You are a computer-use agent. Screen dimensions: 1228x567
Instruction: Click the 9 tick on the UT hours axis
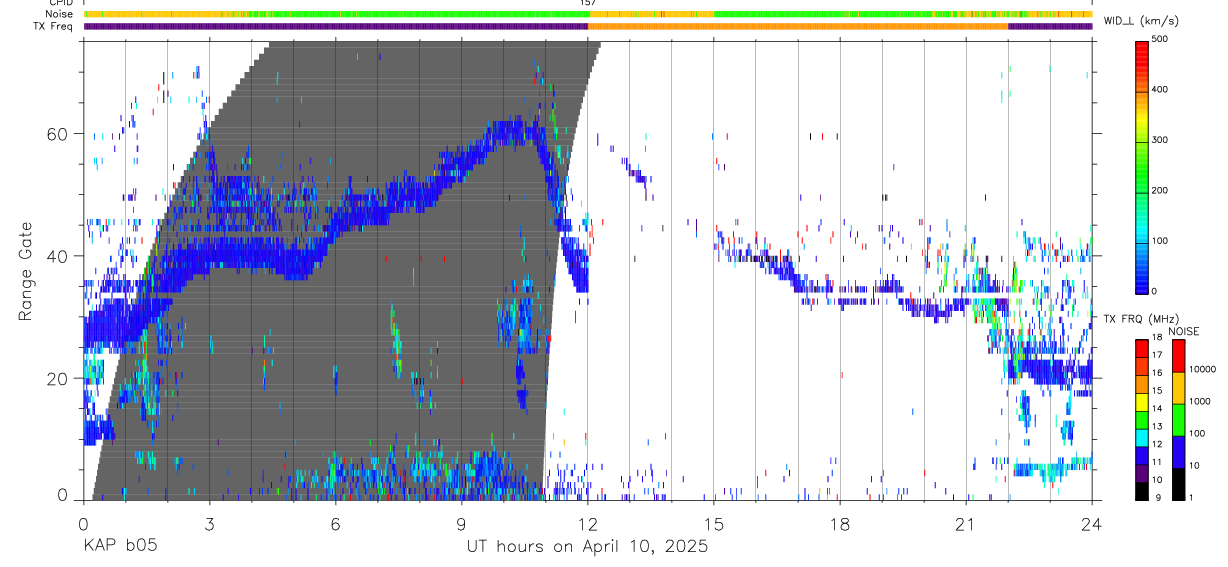tap(461, 524)
